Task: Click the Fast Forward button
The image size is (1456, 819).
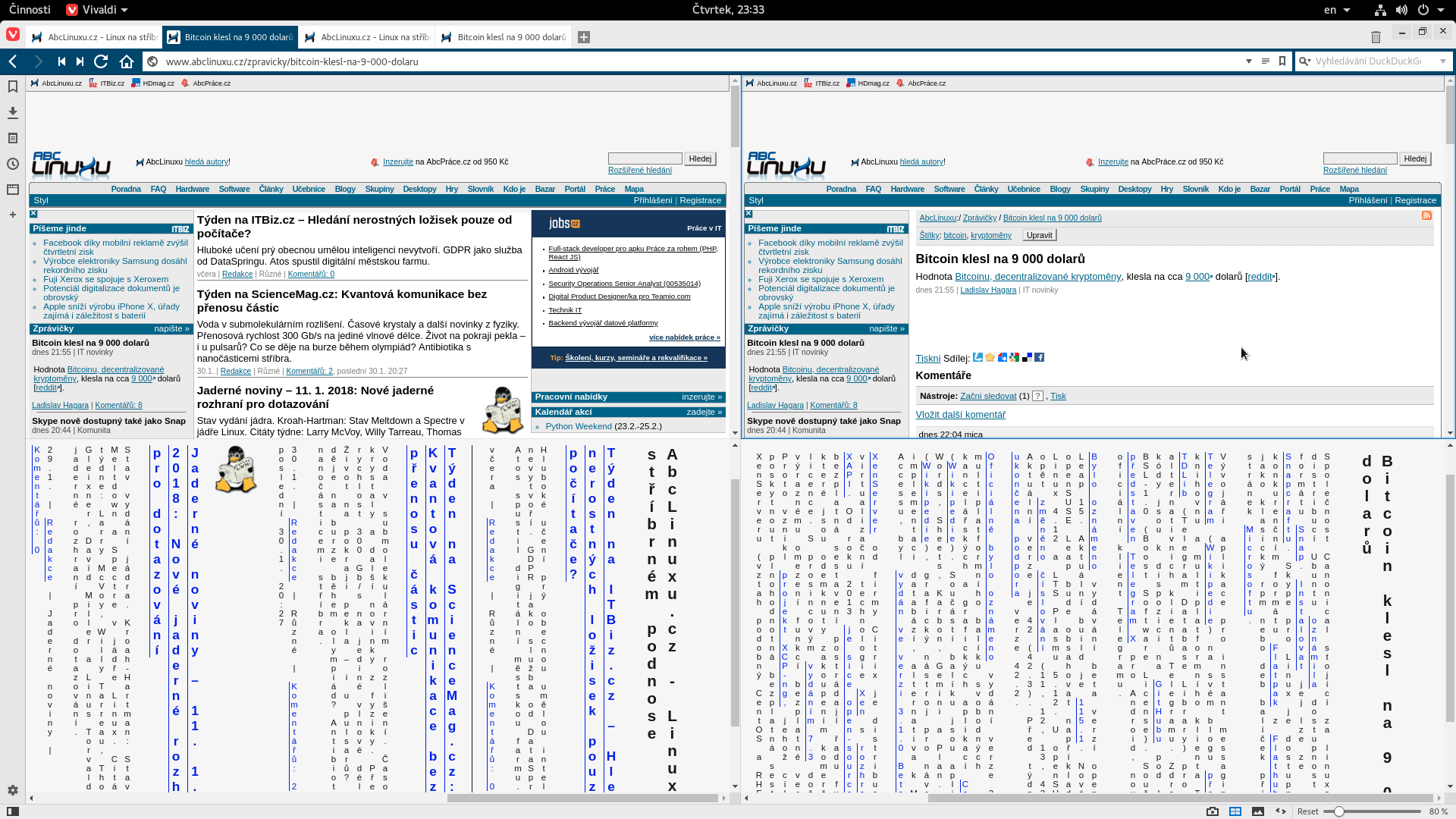Action: (80, 61)
